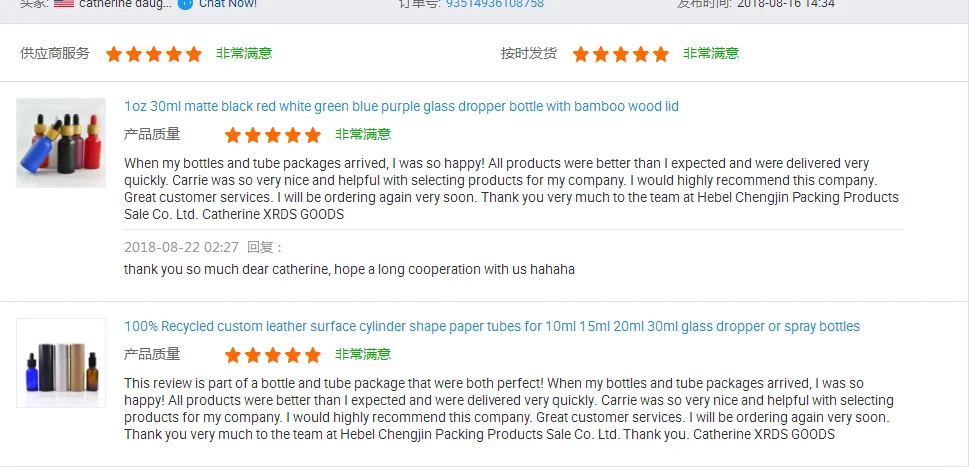Screen dimensions: 969x467
Task: Select first star of 供应商服务 rating
Action: pos(114,54)
